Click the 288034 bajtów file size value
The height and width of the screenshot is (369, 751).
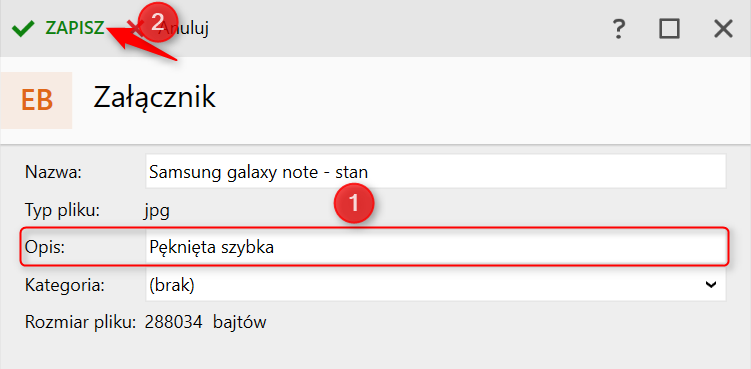(205, 323)
